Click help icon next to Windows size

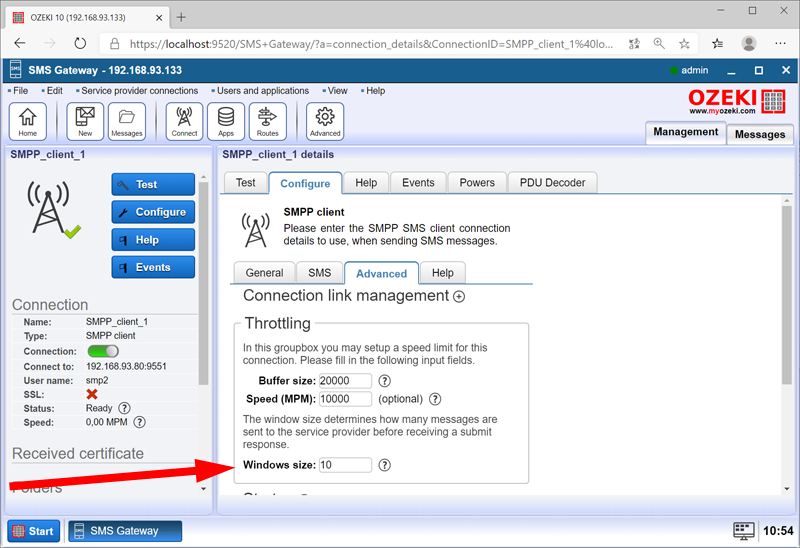tap(384, 465)
